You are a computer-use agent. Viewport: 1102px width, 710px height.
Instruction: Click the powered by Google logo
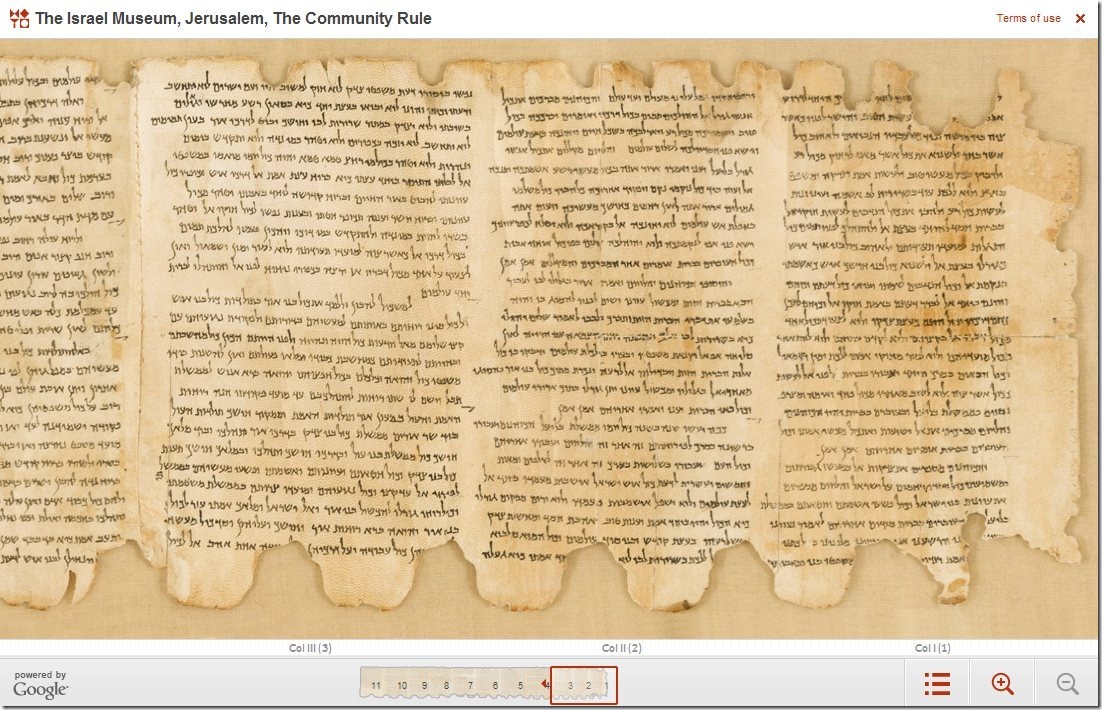click(x=41, y=685)
